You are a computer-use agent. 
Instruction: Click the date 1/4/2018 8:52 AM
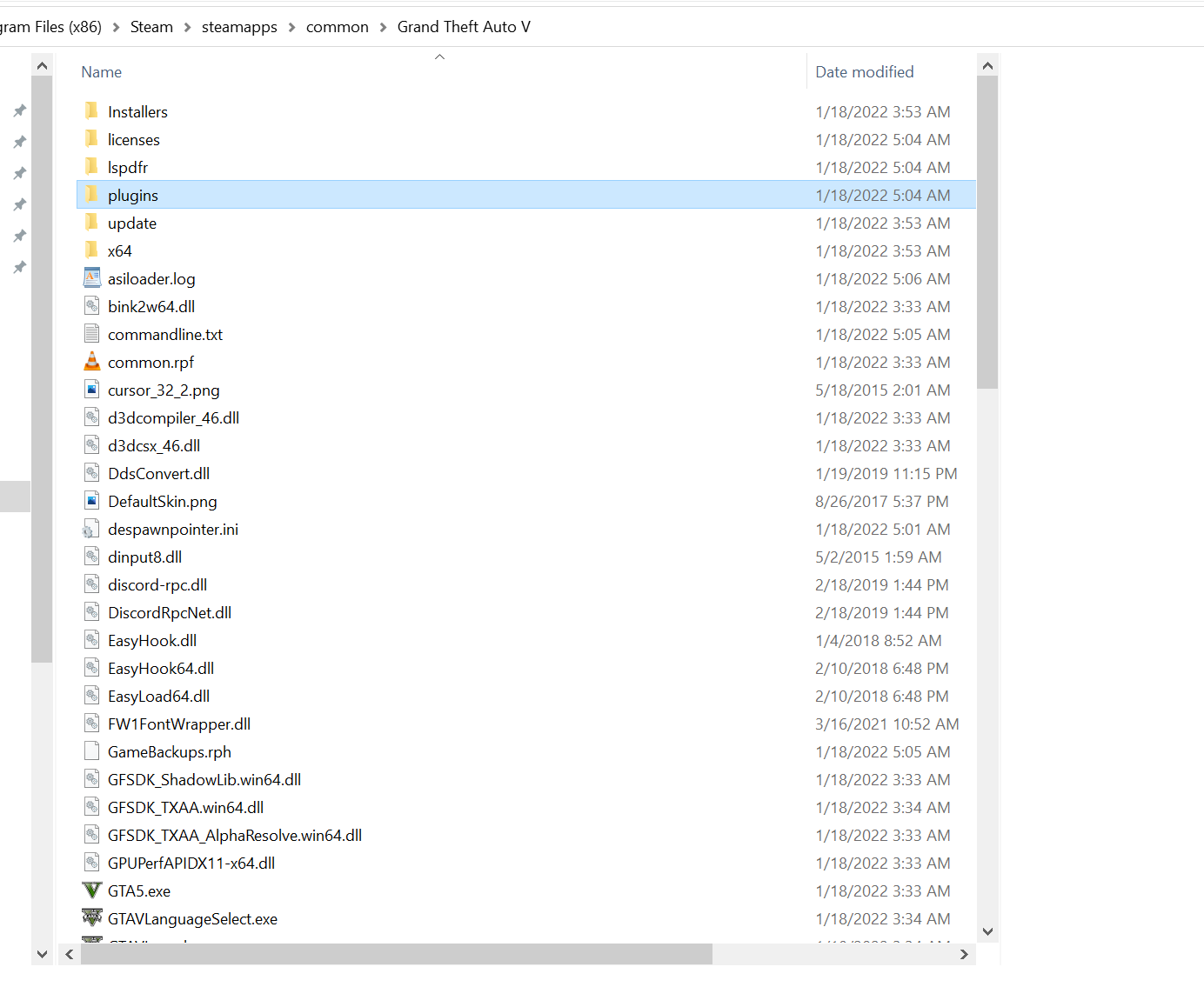point(879,640)
